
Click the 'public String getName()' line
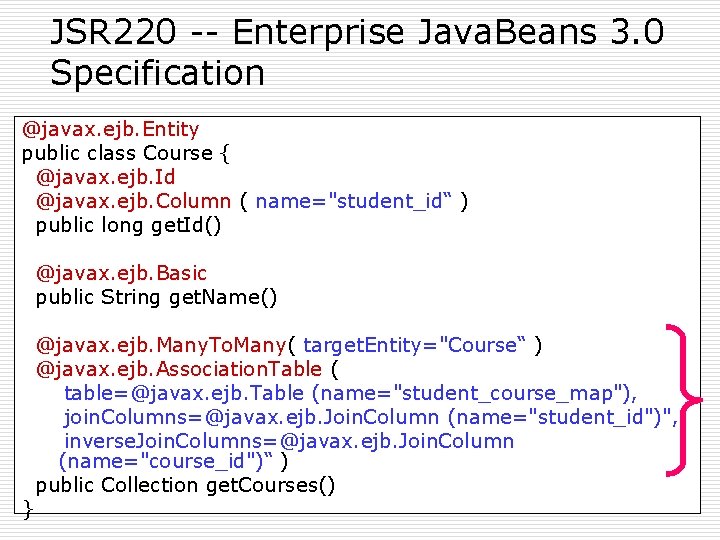pos(157,297)
